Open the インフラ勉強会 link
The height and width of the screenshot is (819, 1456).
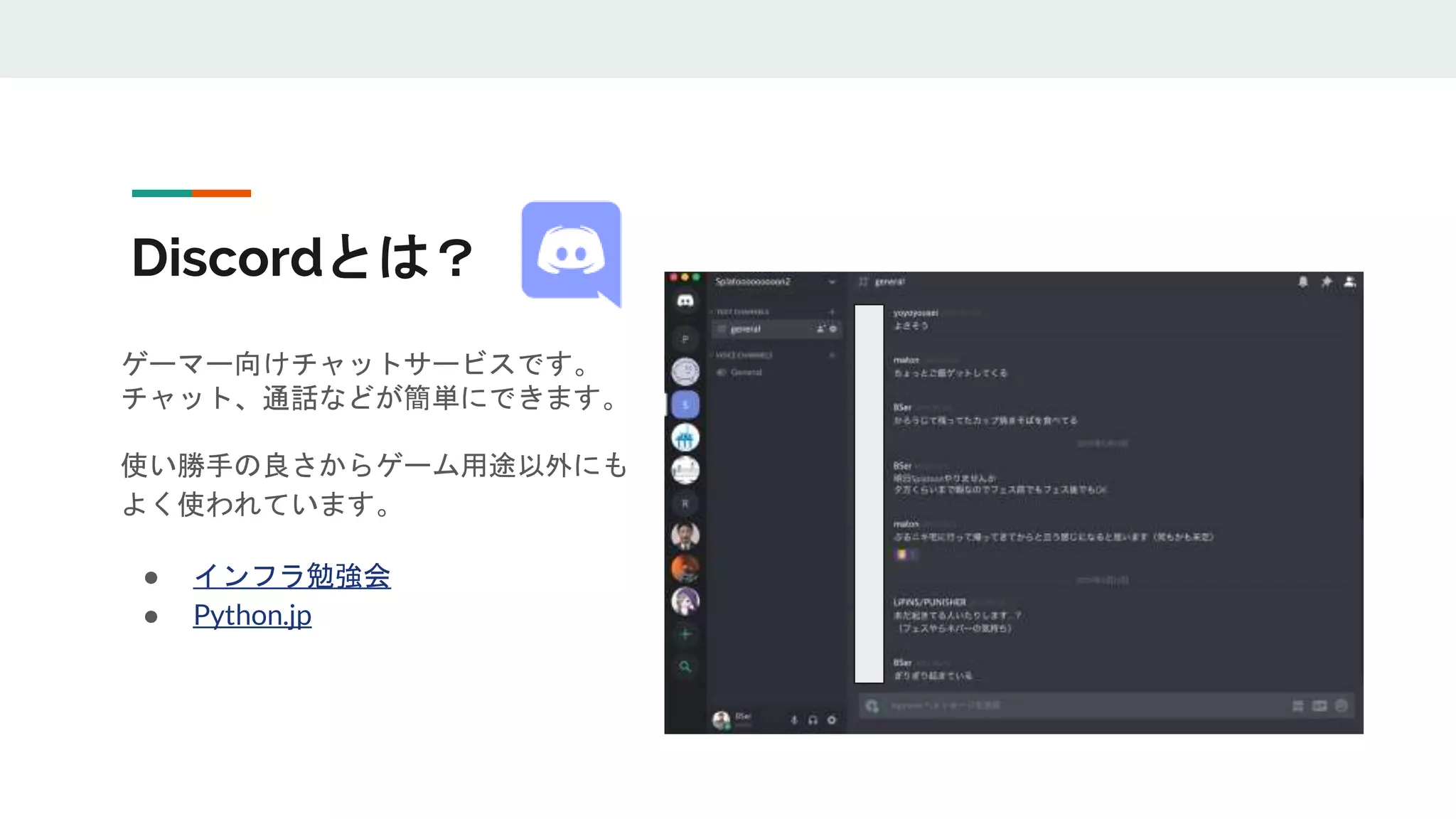point(291,576)
